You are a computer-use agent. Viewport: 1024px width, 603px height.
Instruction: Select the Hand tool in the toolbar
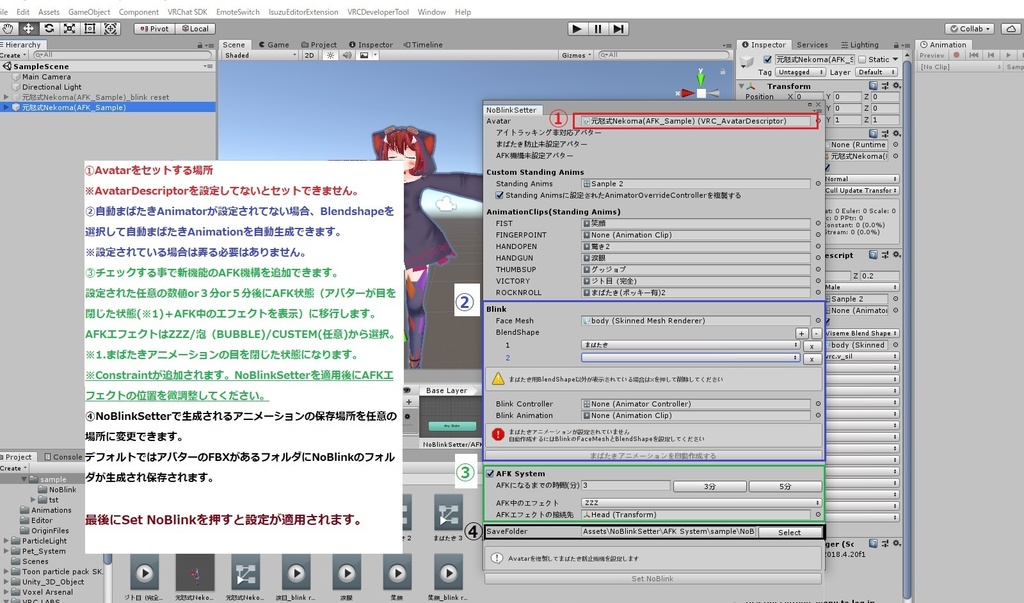click(x=8, y=29)
